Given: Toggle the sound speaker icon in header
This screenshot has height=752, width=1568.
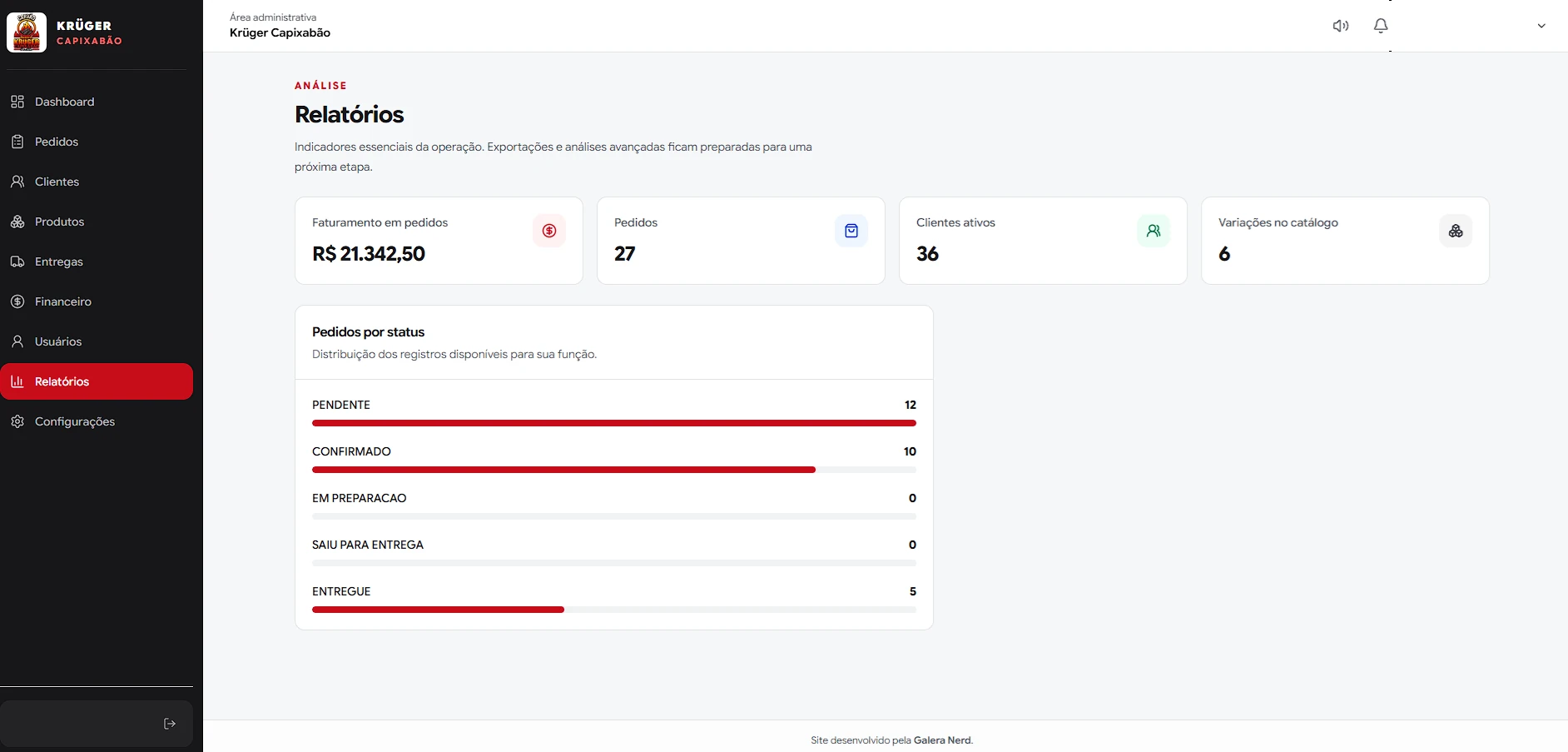Looking at the screenshot, I should pos(1341,26).
